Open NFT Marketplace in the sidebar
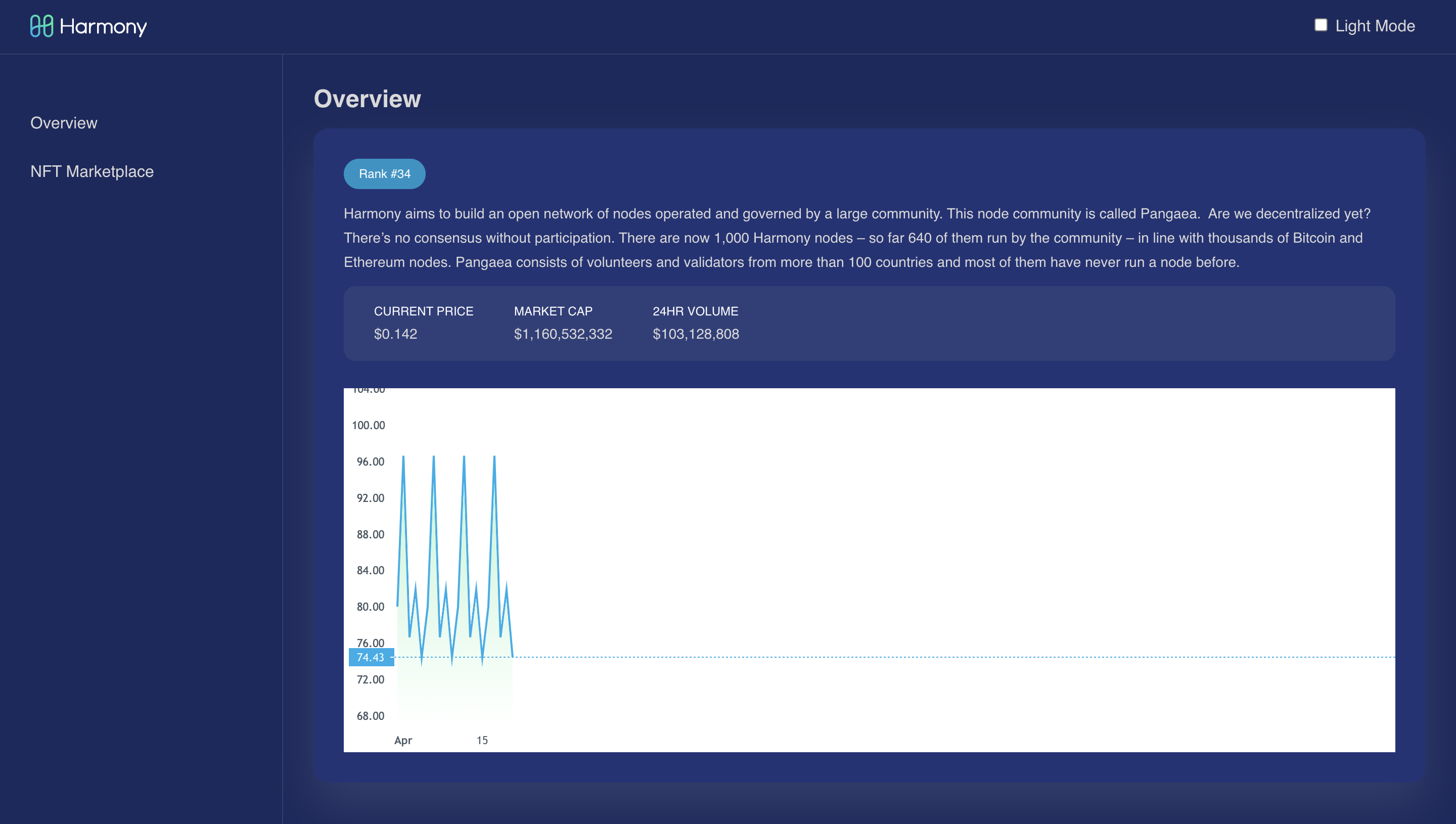This screenshot has height=824, width=1456. [x=92, y=171]
